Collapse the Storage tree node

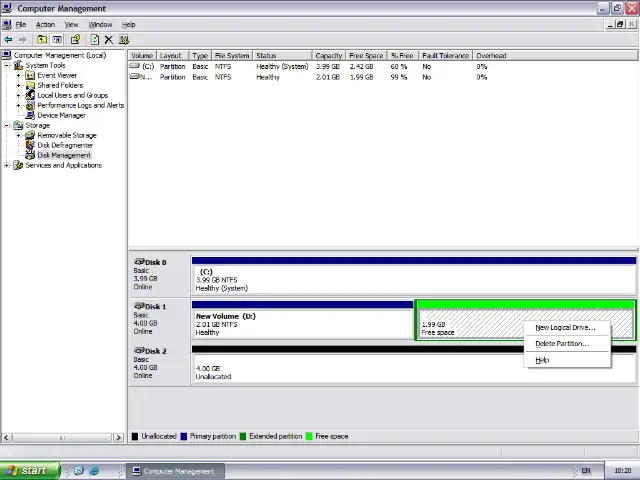[7, 125]
